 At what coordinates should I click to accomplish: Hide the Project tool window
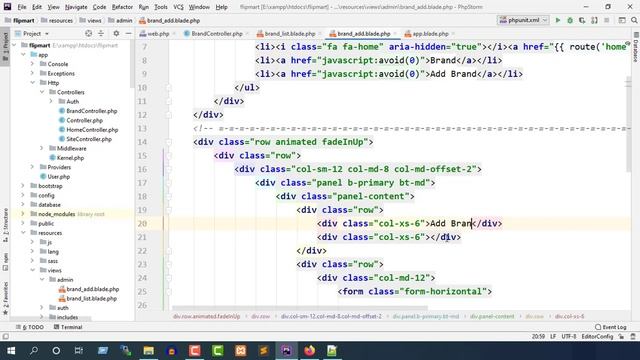(128, 33)
